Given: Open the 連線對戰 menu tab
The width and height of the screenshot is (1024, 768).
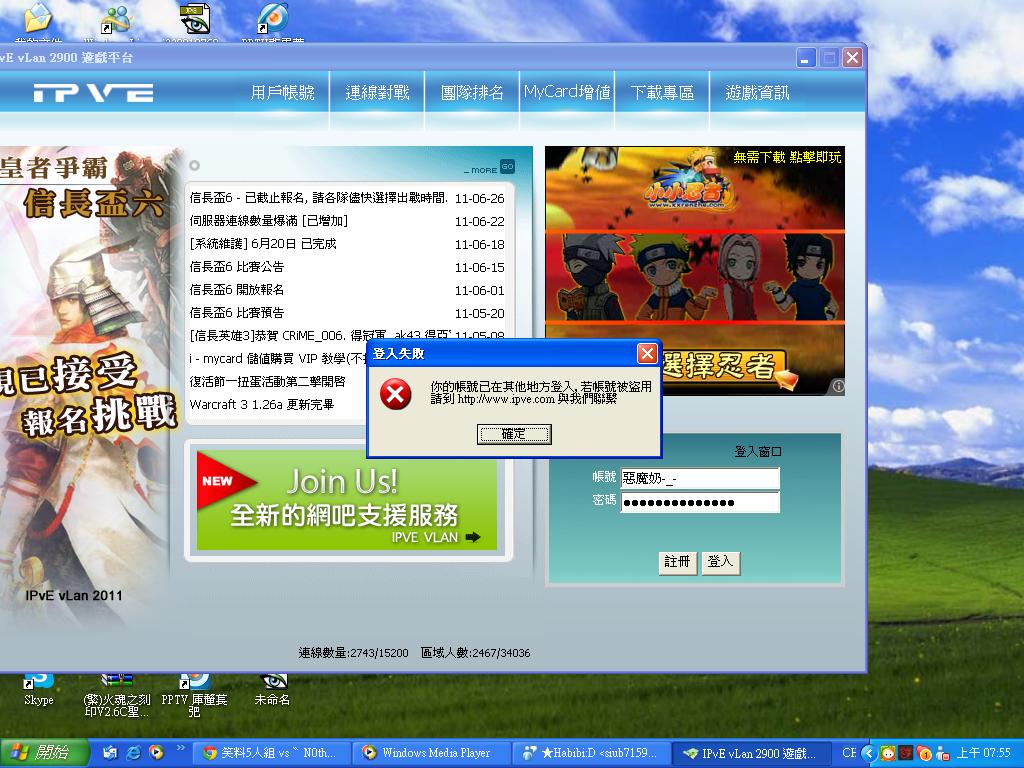Looking at the screenshot, I should click(377, 93).
